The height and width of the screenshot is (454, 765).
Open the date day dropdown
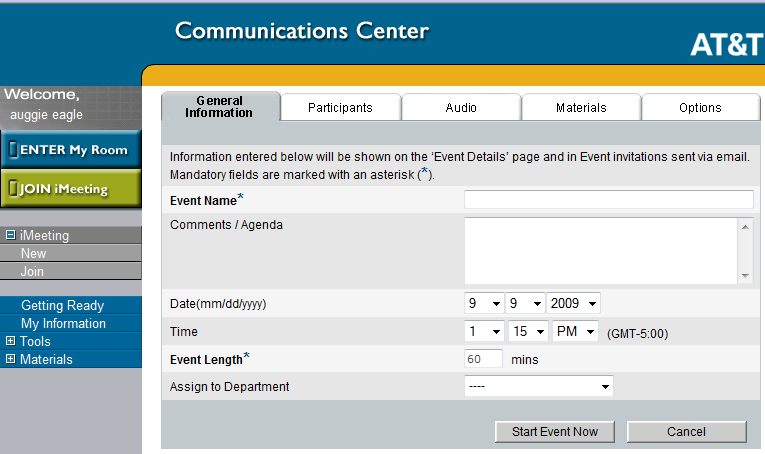(525, 303)
